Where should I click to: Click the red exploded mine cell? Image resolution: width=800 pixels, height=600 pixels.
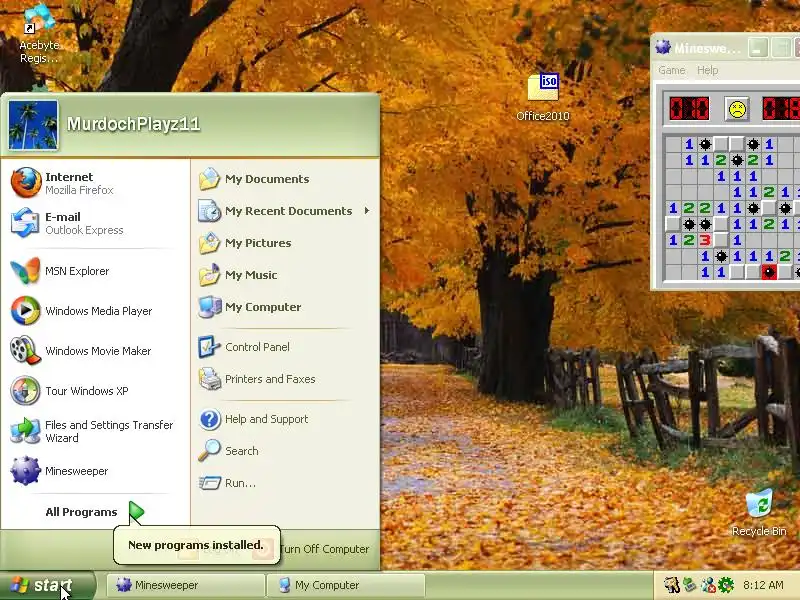coord(769,272)
